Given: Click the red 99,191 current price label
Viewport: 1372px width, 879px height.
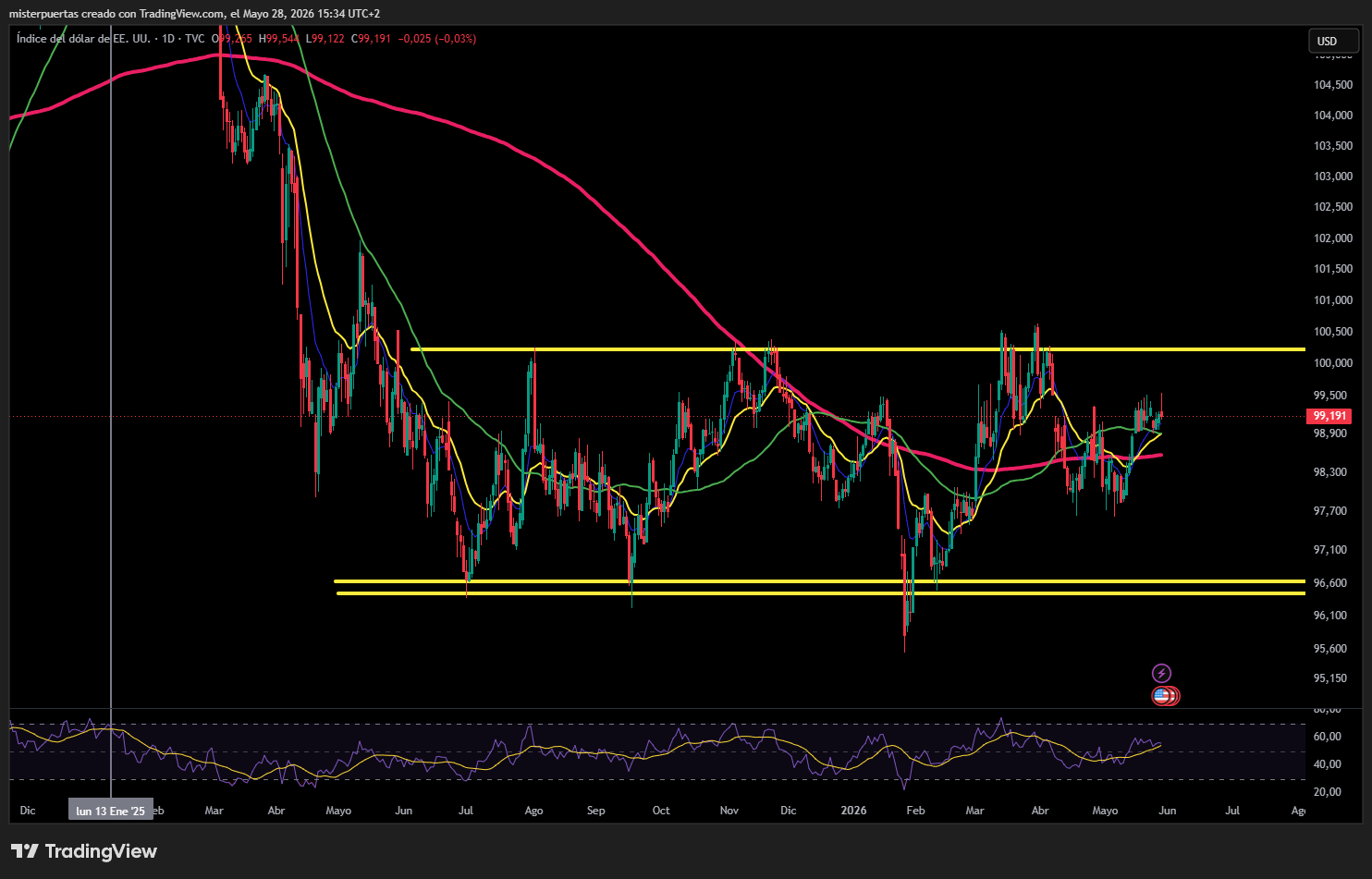Looking at the screenshot, I should coord(1330,416).
